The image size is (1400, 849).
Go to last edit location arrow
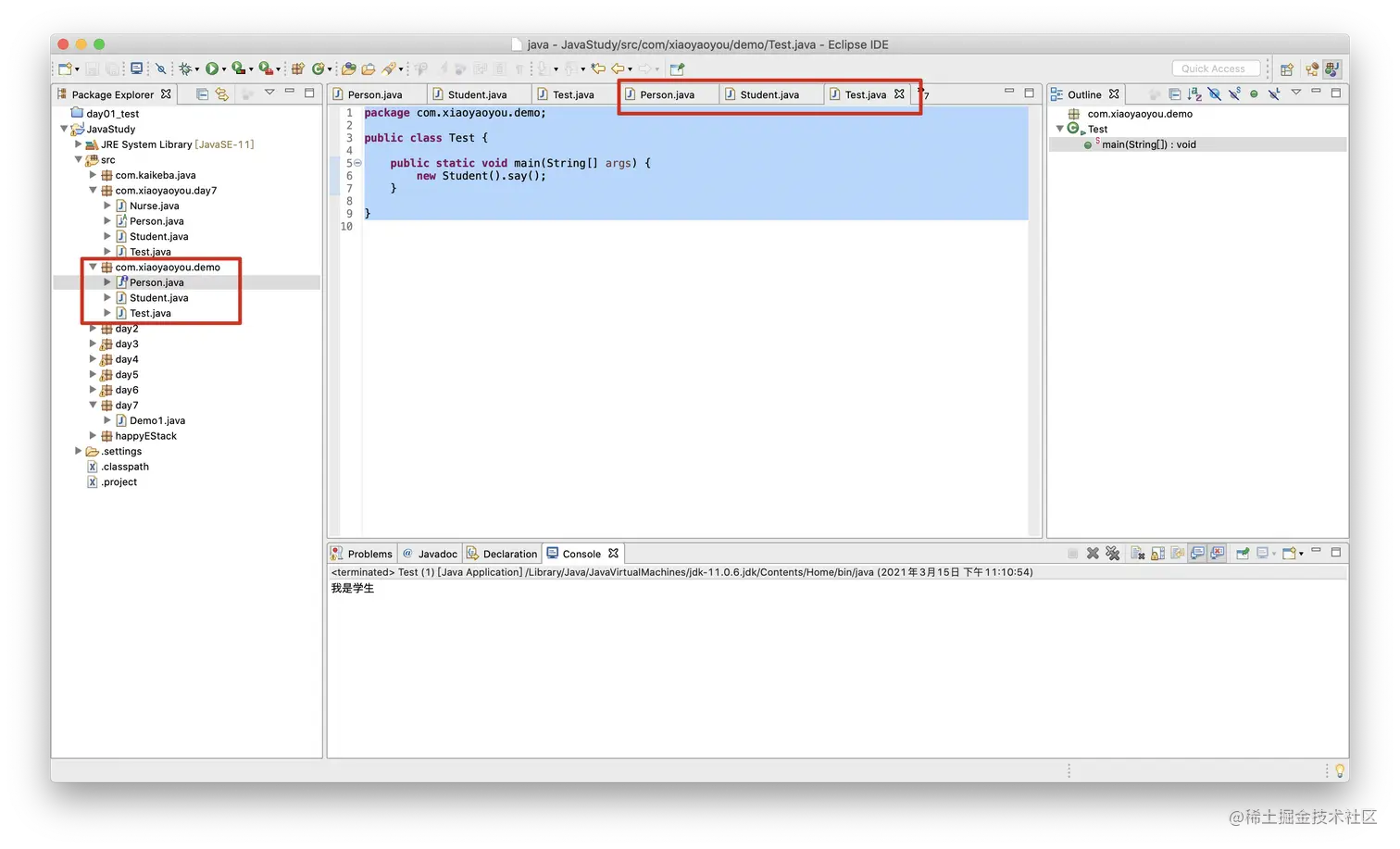tap(598, 69)
